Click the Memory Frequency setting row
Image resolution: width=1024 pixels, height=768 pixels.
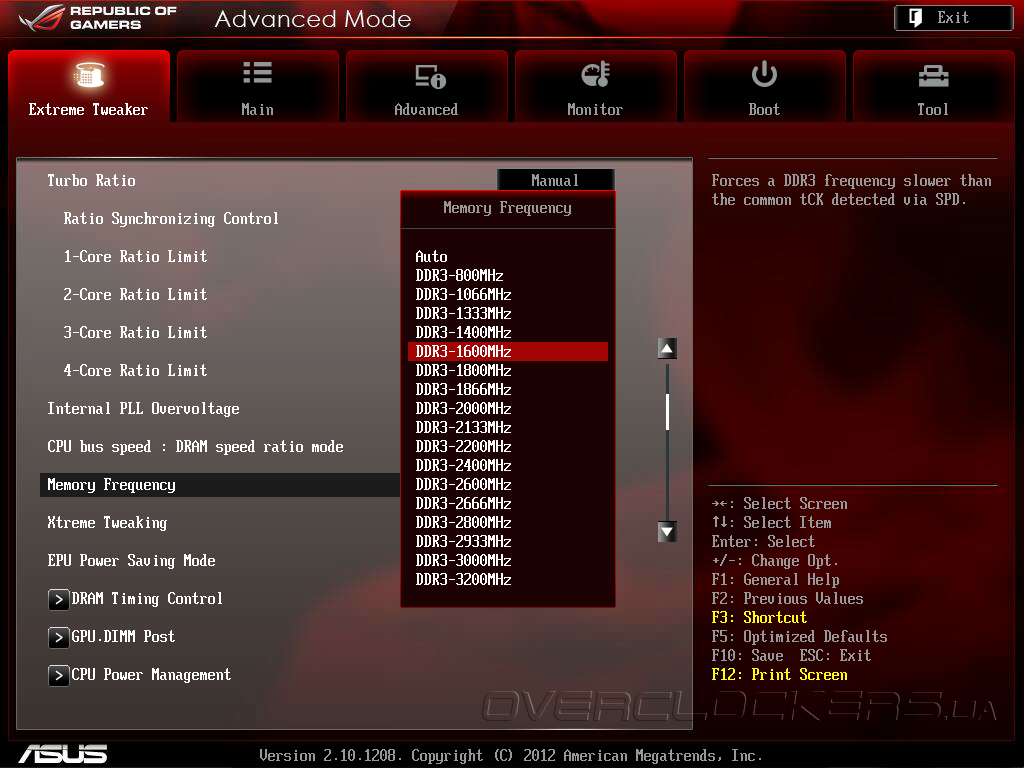pos(220,485)
